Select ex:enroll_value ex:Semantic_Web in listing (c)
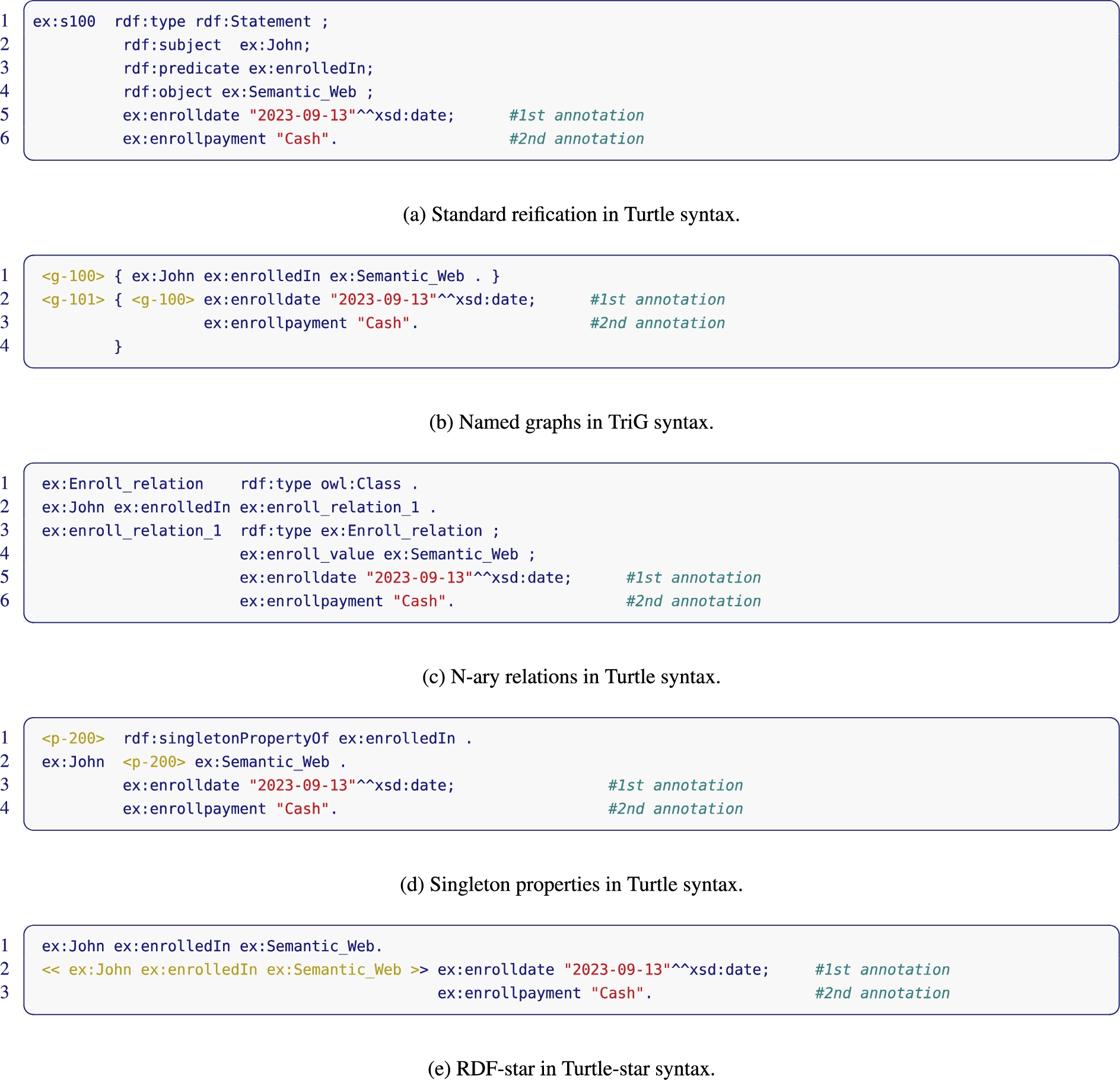 [379, 554]
